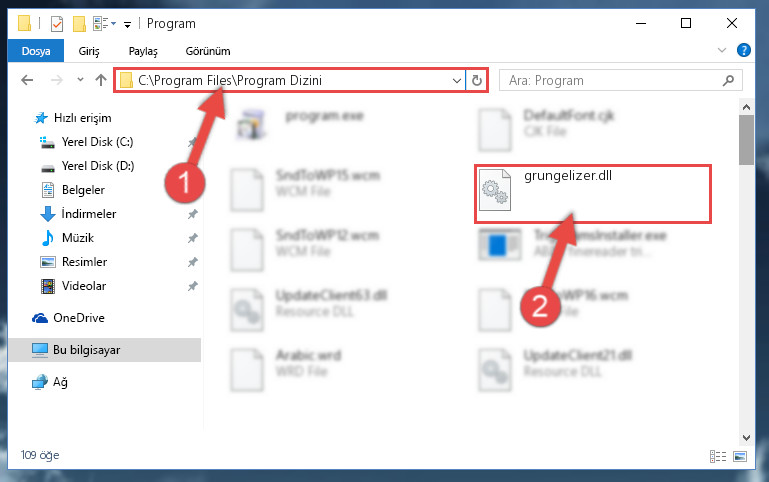Click the search magnifier icon

pos(728,80)
